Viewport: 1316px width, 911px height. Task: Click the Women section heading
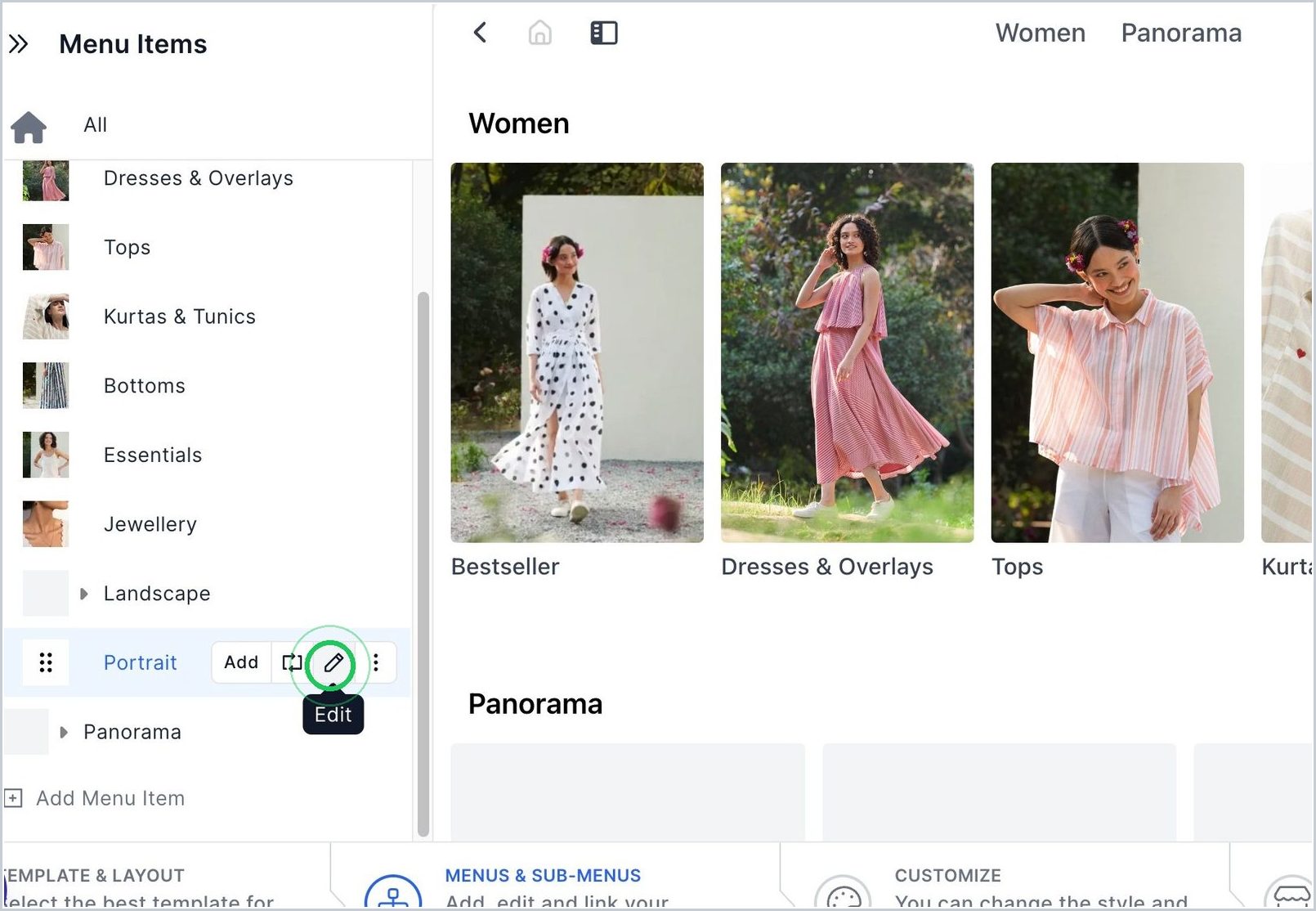pyautogui.click(x=519, y=123)
